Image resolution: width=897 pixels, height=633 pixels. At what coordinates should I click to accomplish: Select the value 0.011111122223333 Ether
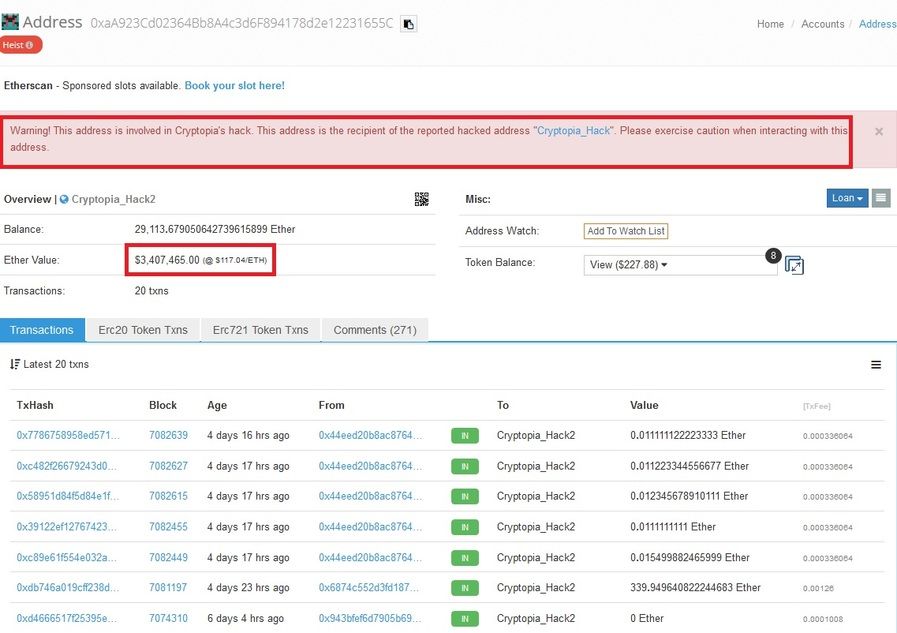pyautogui.click(x=688, y=435)
